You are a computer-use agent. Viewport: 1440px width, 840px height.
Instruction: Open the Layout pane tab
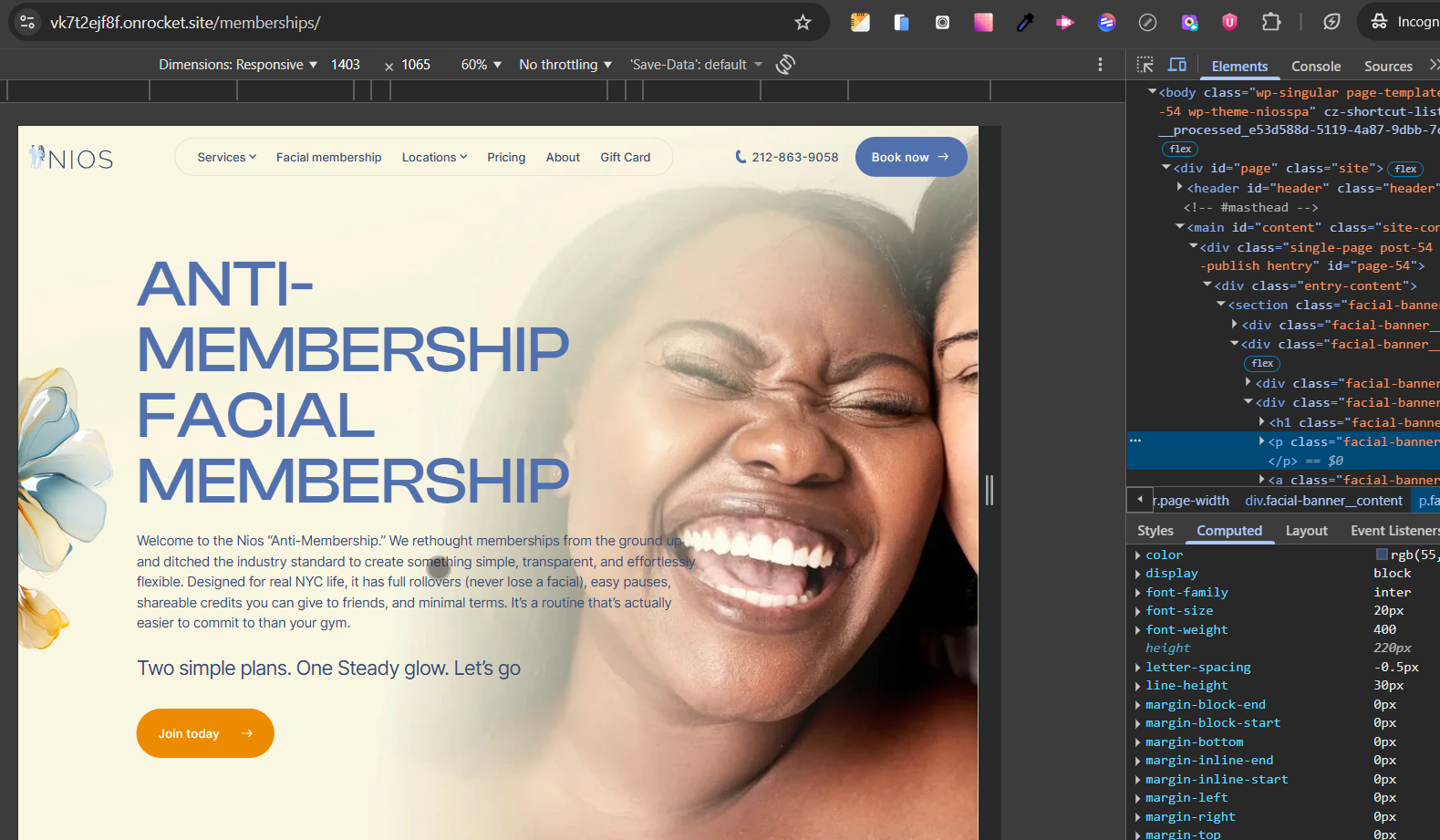1306,531
